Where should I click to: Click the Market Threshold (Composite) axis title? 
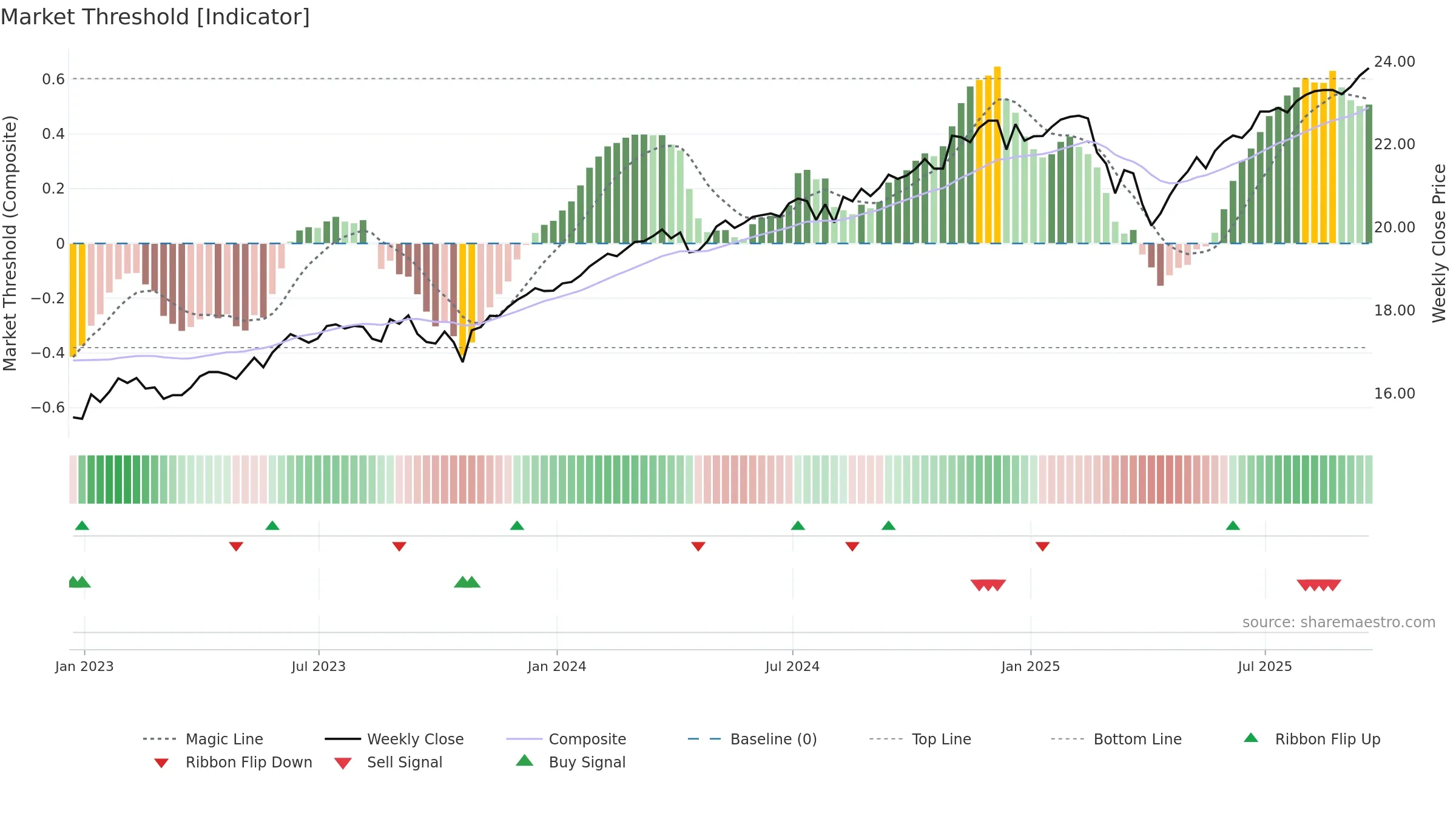[10, 243]
